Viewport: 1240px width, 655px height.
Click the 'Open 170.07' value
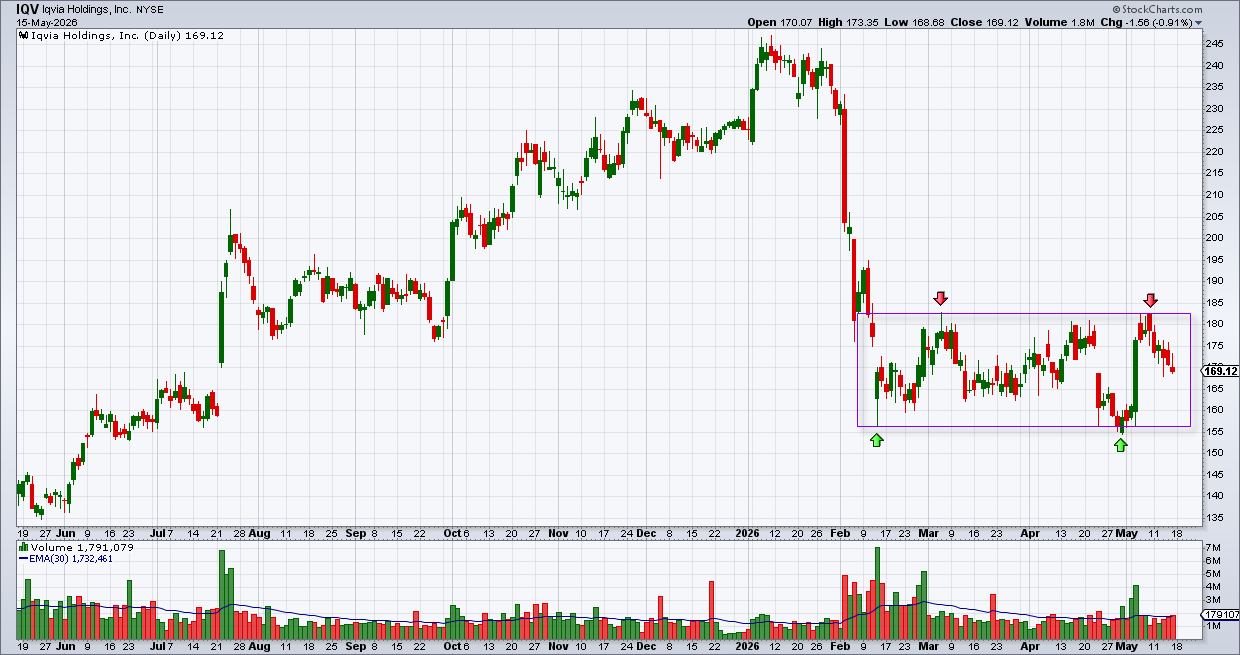click(x=779, y=22)
